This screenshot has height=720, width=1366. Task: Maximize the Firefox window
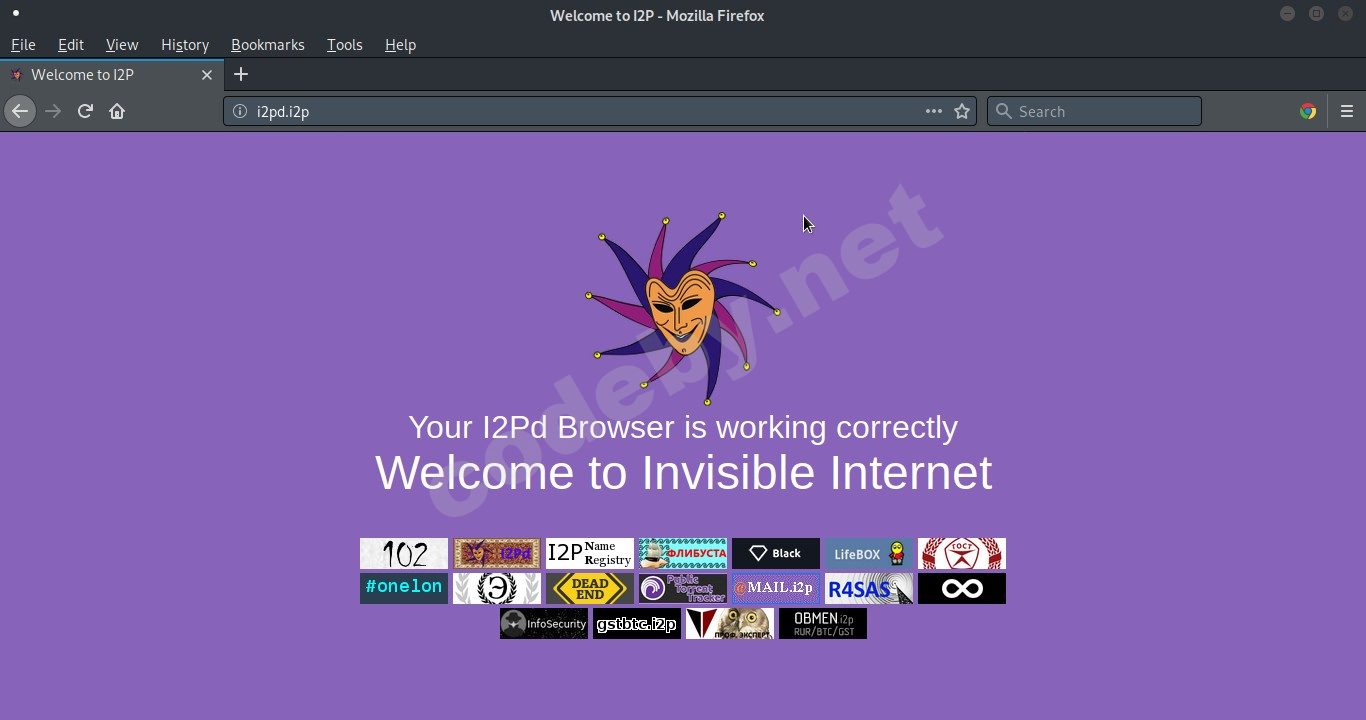(x=1316, y=14)
